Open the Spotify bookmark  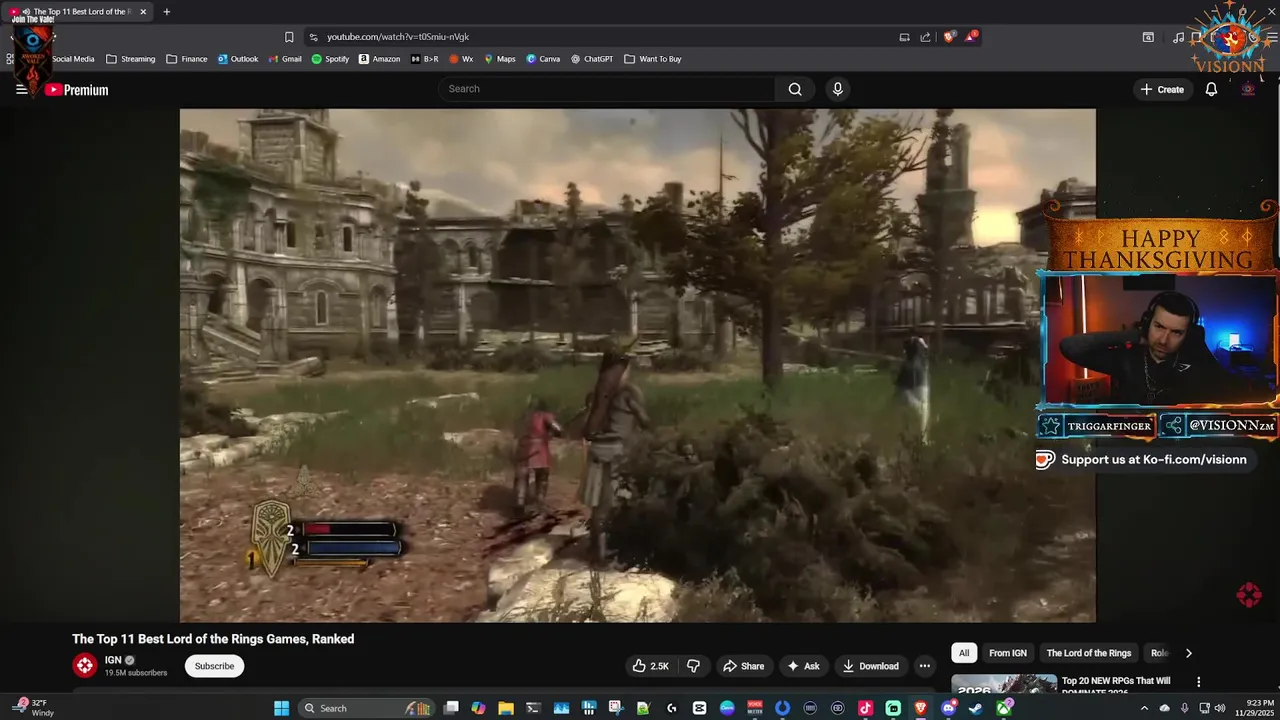click(x=330, y=59)
